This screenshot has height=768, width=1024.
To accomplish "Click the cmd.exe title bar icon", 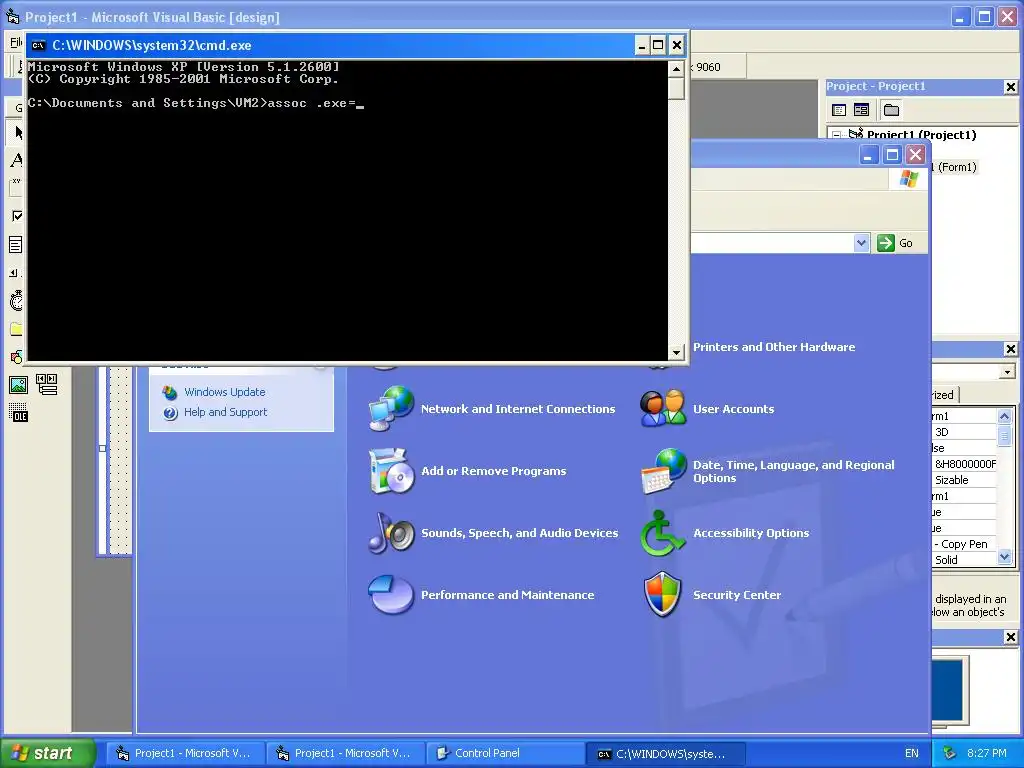I will pos(39,45).
